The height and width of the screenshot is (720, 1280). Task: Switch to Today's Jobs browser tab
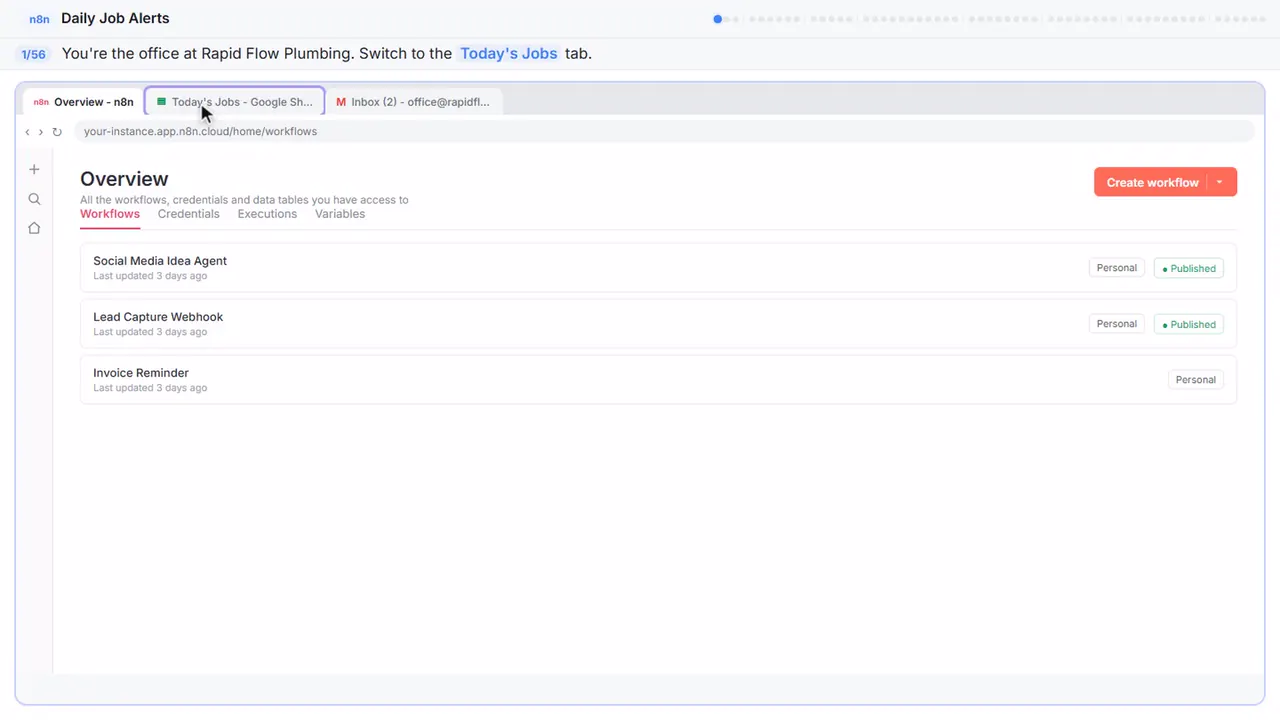click(x=235, y=102)
